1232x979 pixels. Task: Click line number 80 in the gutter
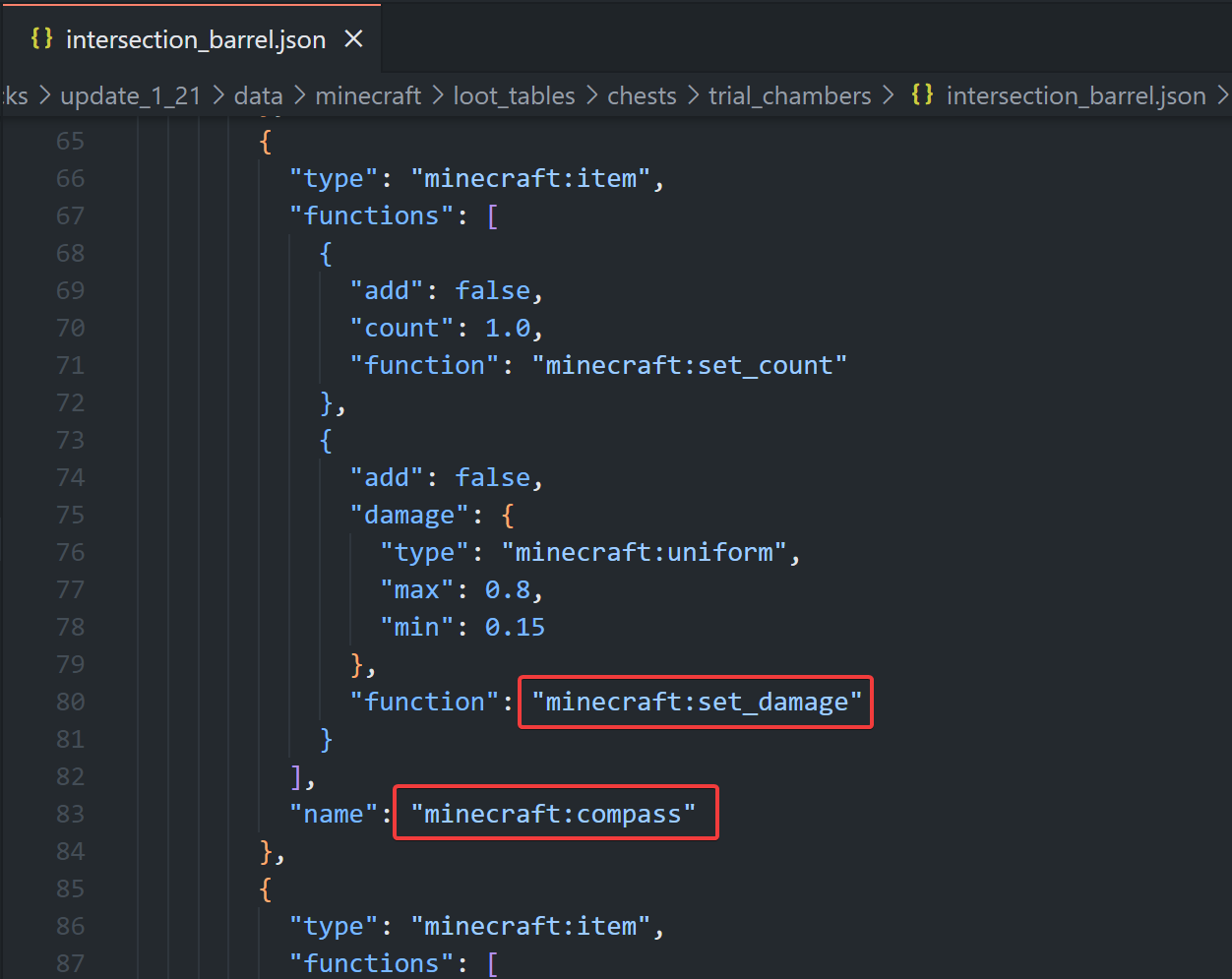coord(70,702)
